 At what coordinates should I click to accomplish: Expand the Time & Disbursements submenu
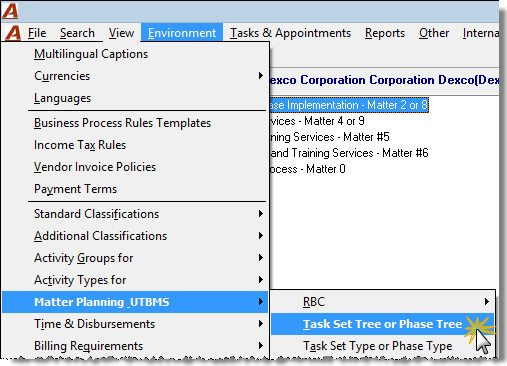coord(135,324)
